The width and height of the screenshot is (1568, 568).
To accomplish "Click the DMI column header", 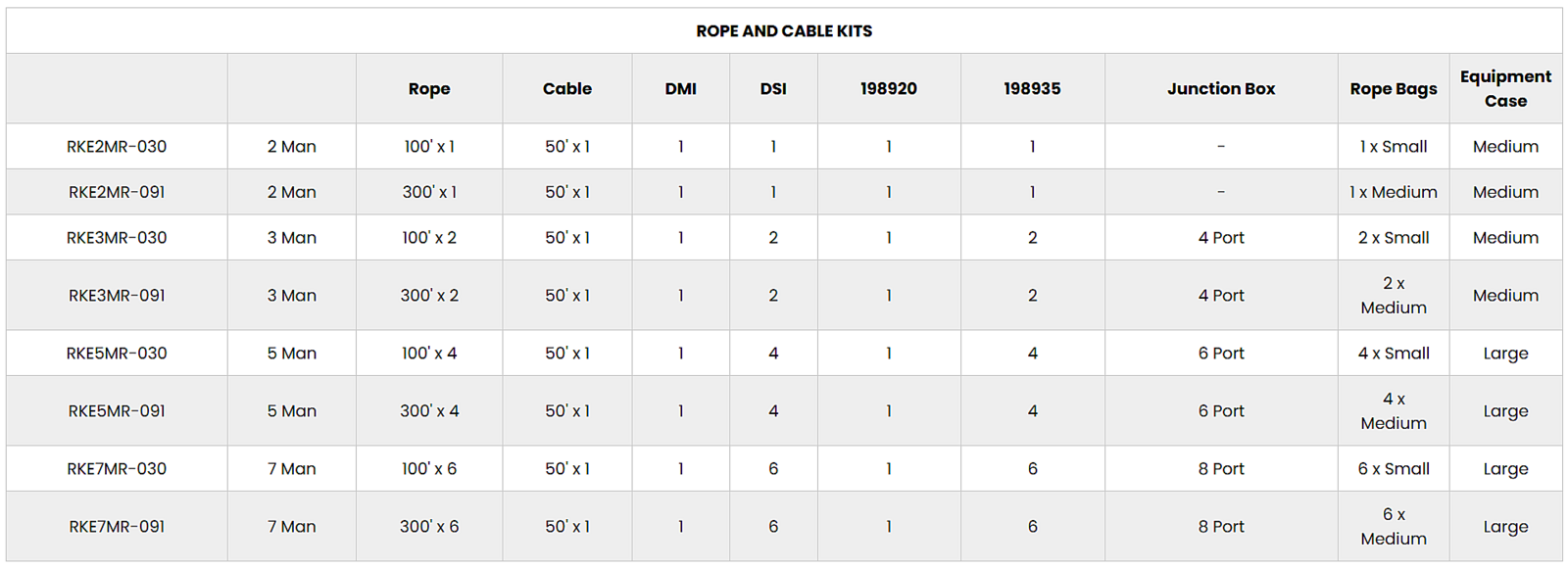I will [x=680, y=89].
